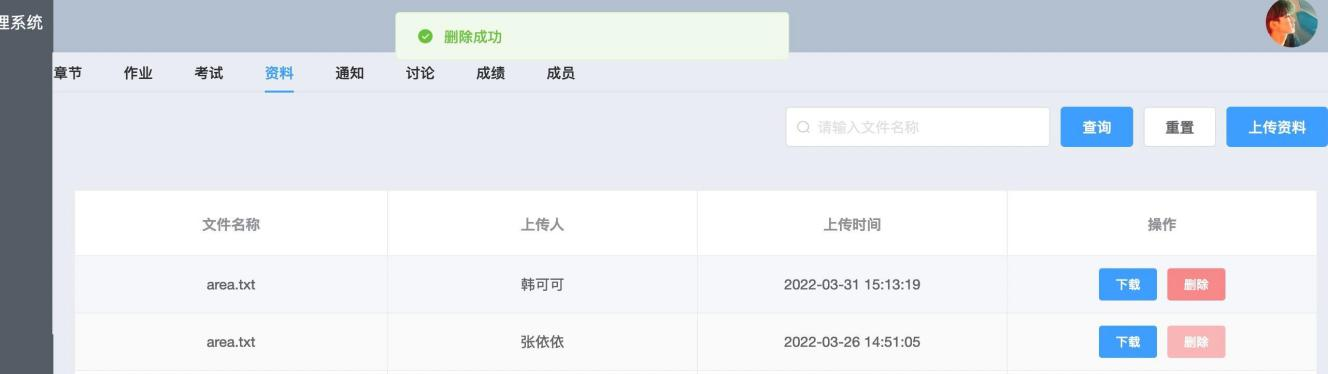Click the 查询 button

1097,127
